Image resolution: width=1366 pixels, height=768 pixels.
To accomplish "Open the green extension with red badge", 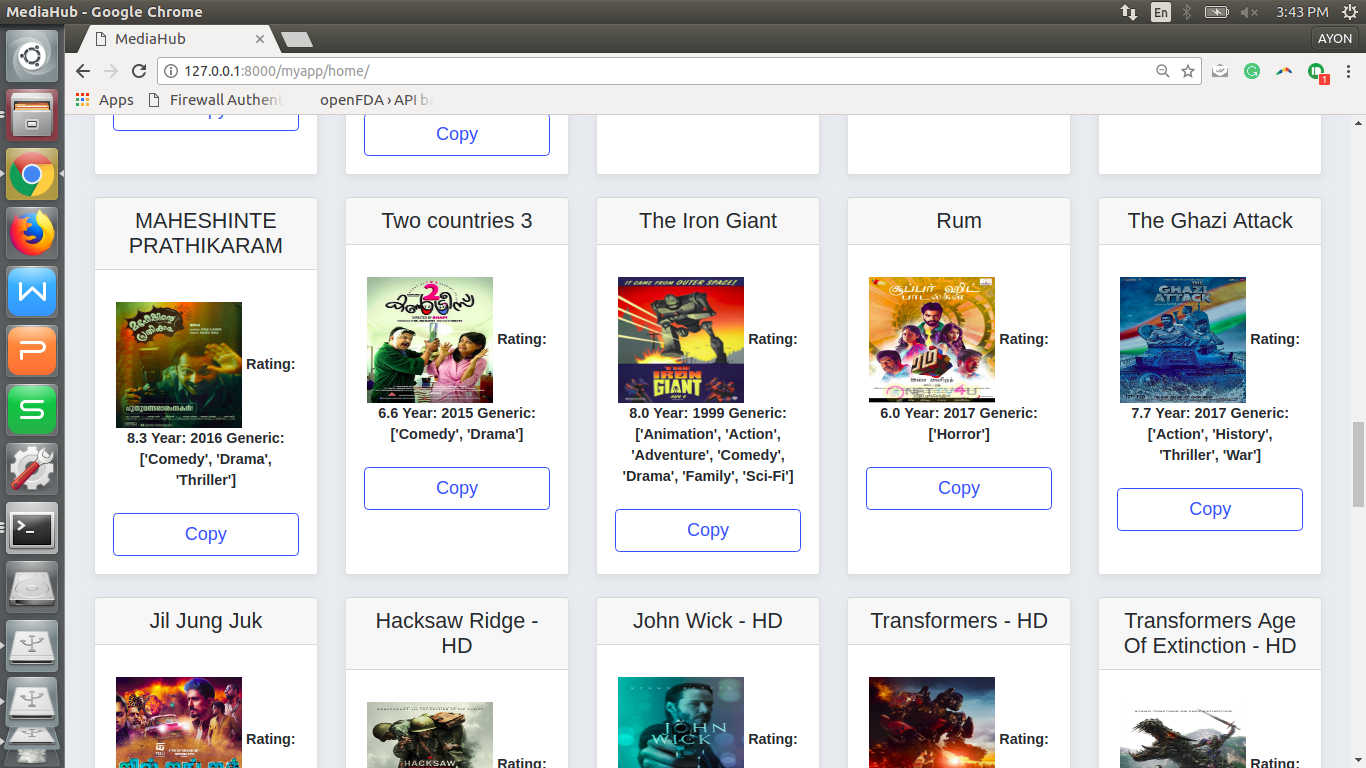I will tap(1317, 72).
